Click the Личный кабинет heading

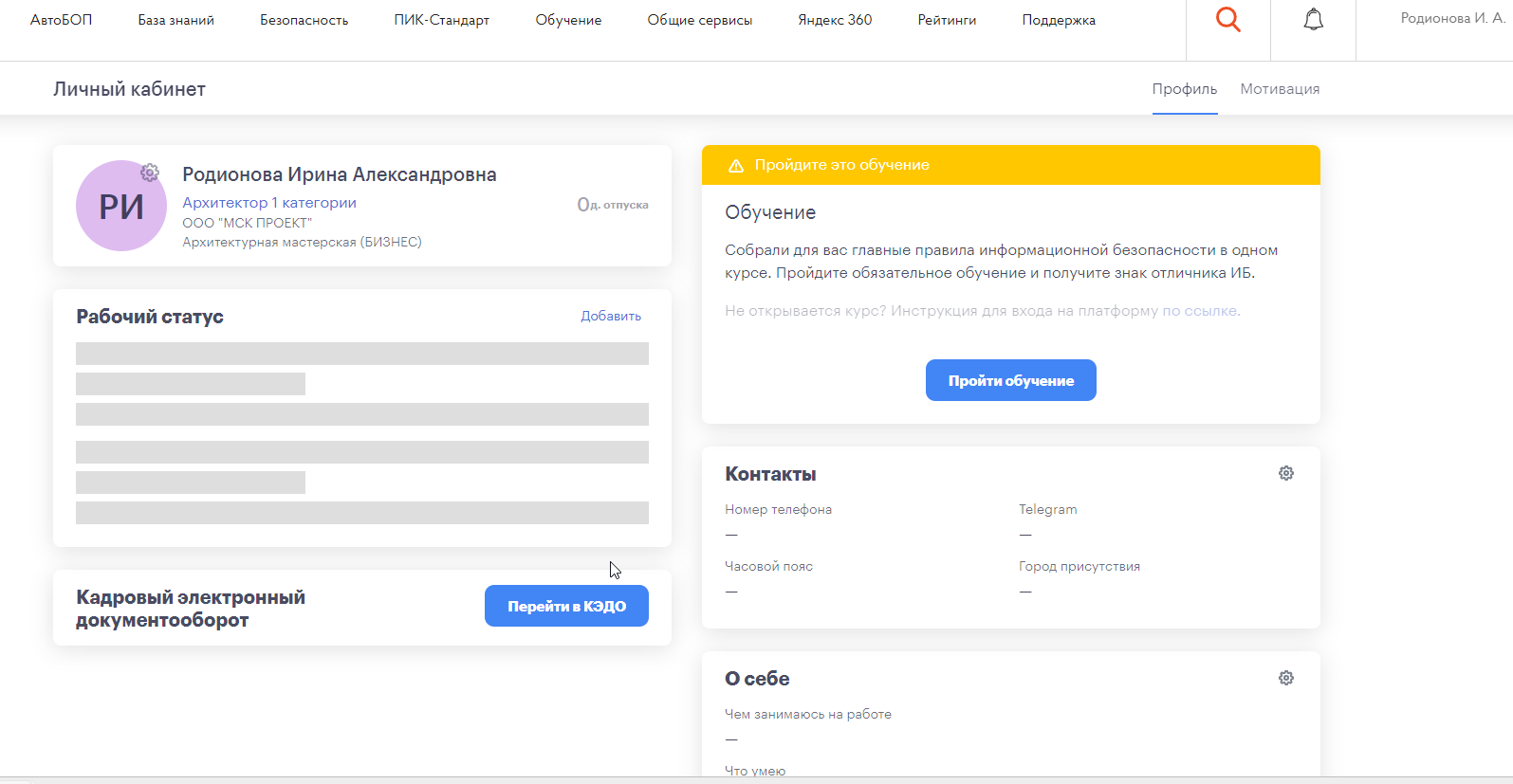[x=129, y=89]
